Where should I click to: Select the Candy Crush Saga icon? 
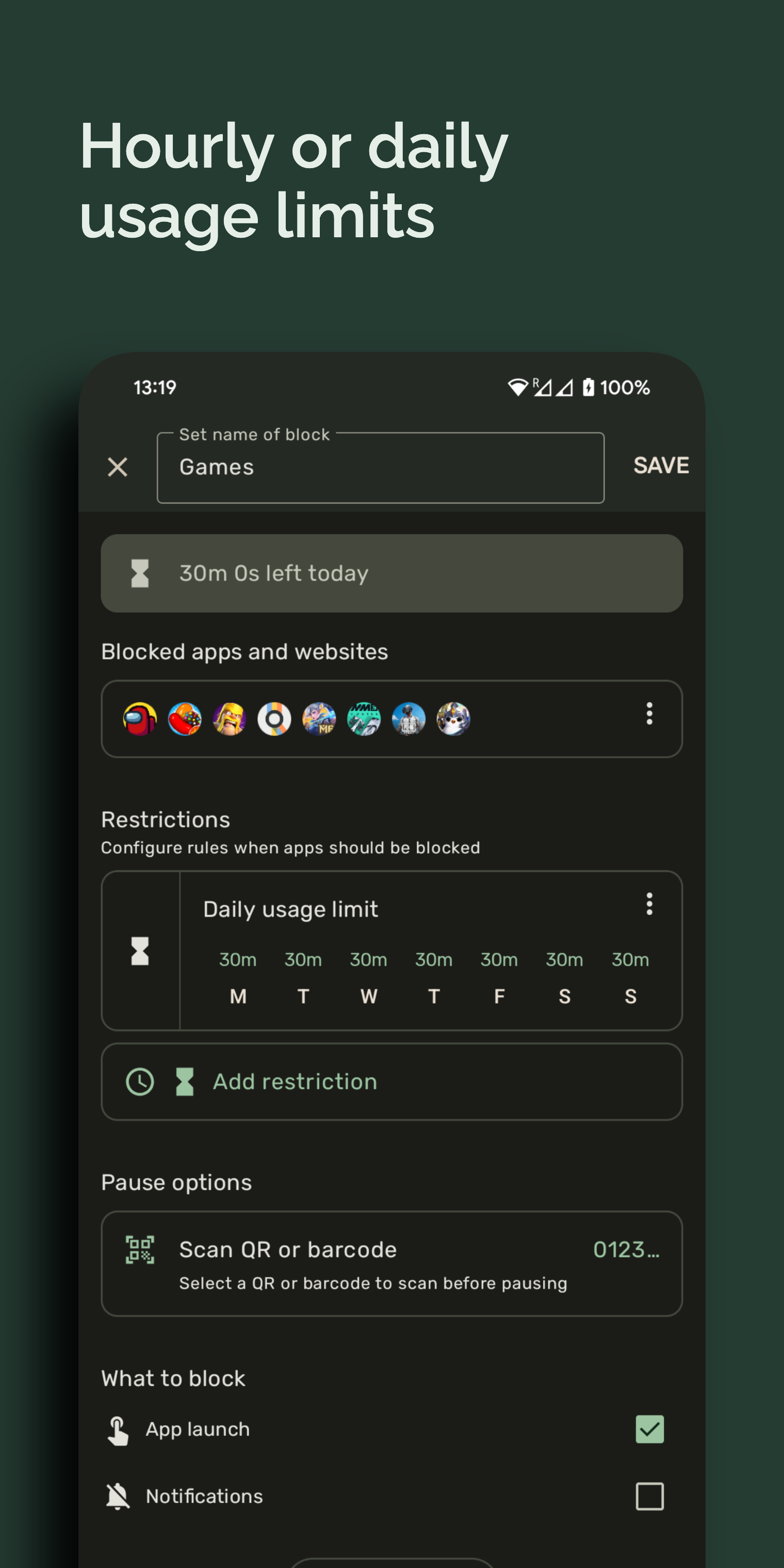point(185,720)
